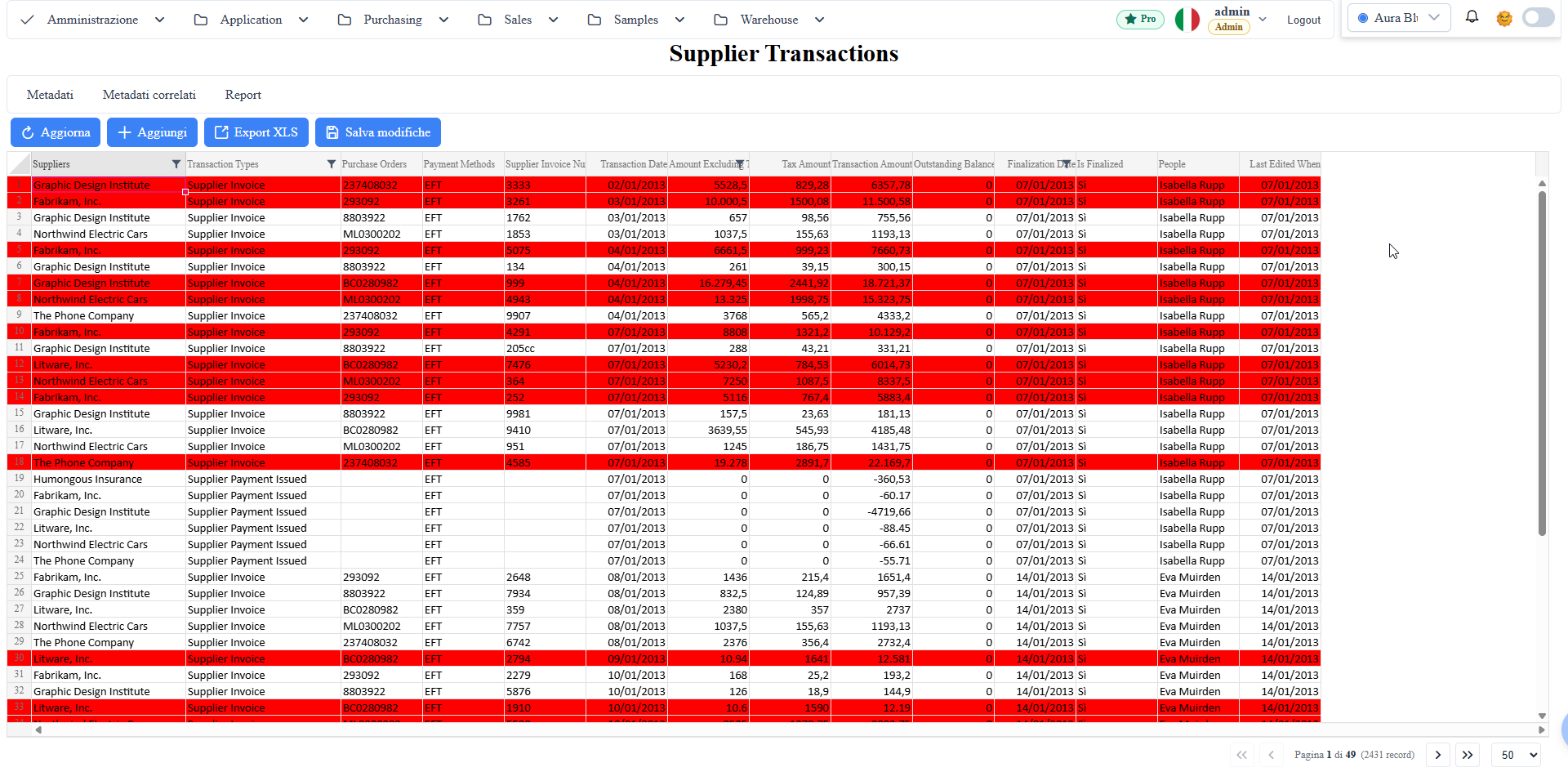Expand the Warehouse menu chevron
The image size is (1568, 772).
point(819,20)
